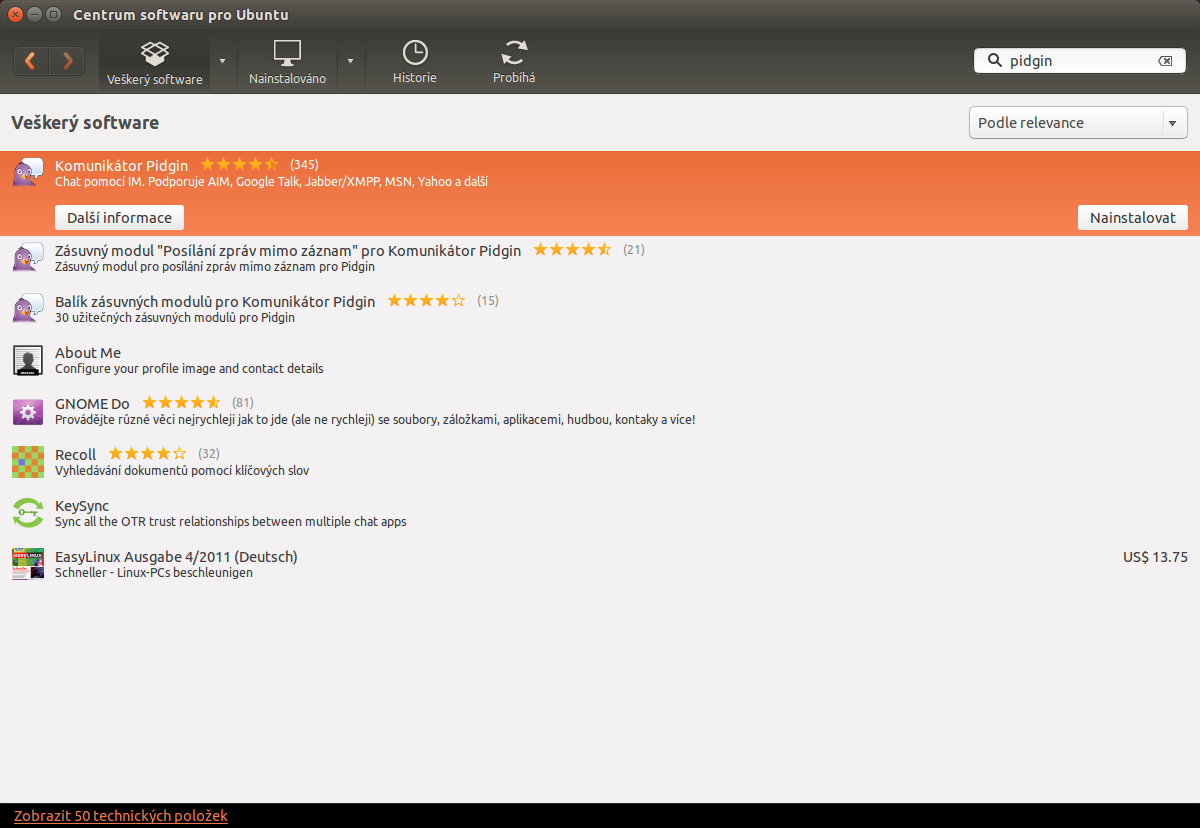Click the Komunikátor Pidgin star rating

click(239, 164)
